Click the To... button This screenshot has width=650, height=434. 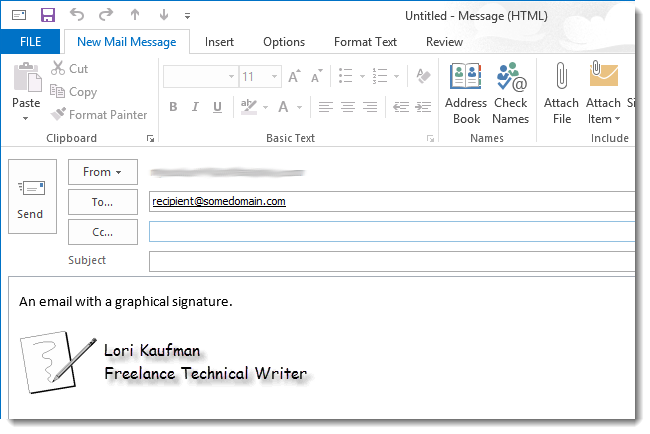pos(102,202)
